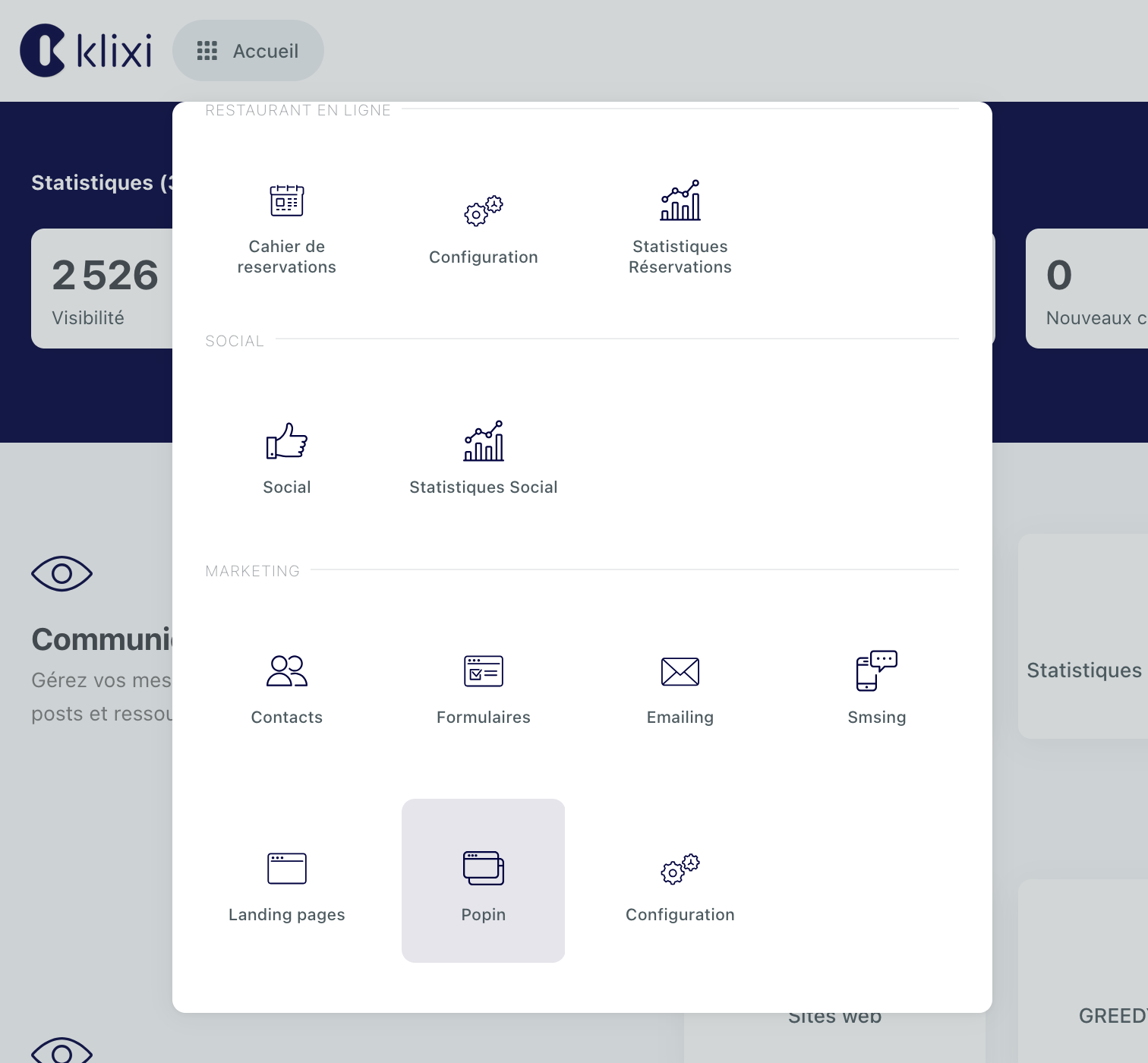The height and width of the screenshot is (1063, 1148).
Task: Open the Smsing phone message icon
Action: [x=877, y=671]
